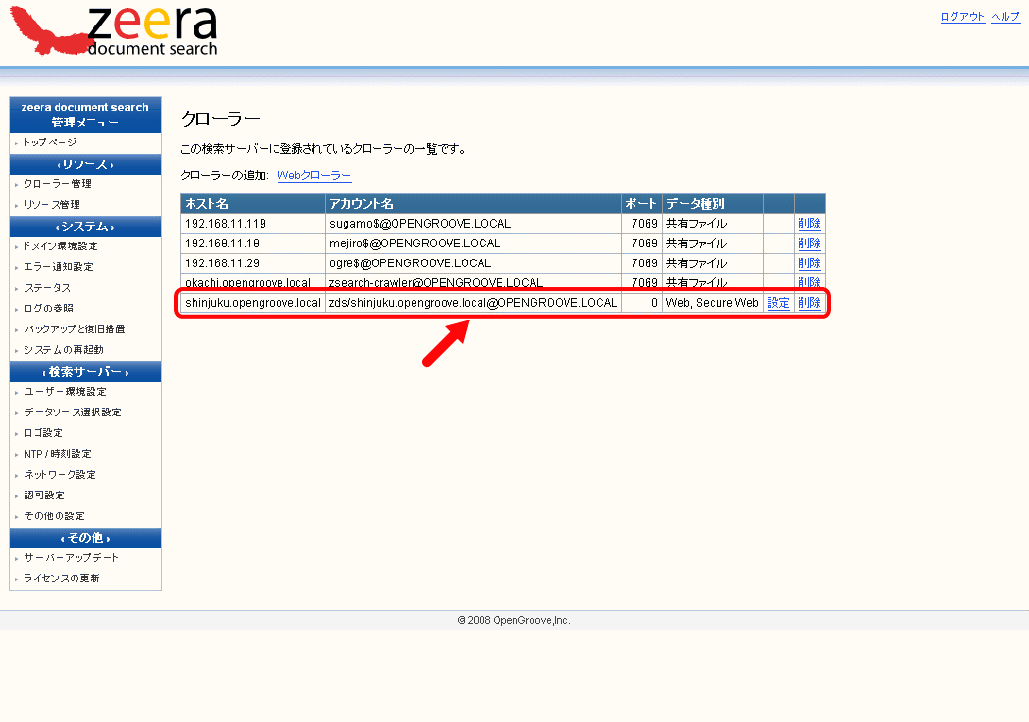The image size is (1029, 722).
Task: Click the データ種別 column header
Action: pyautogui.click(x=713, y=203)
